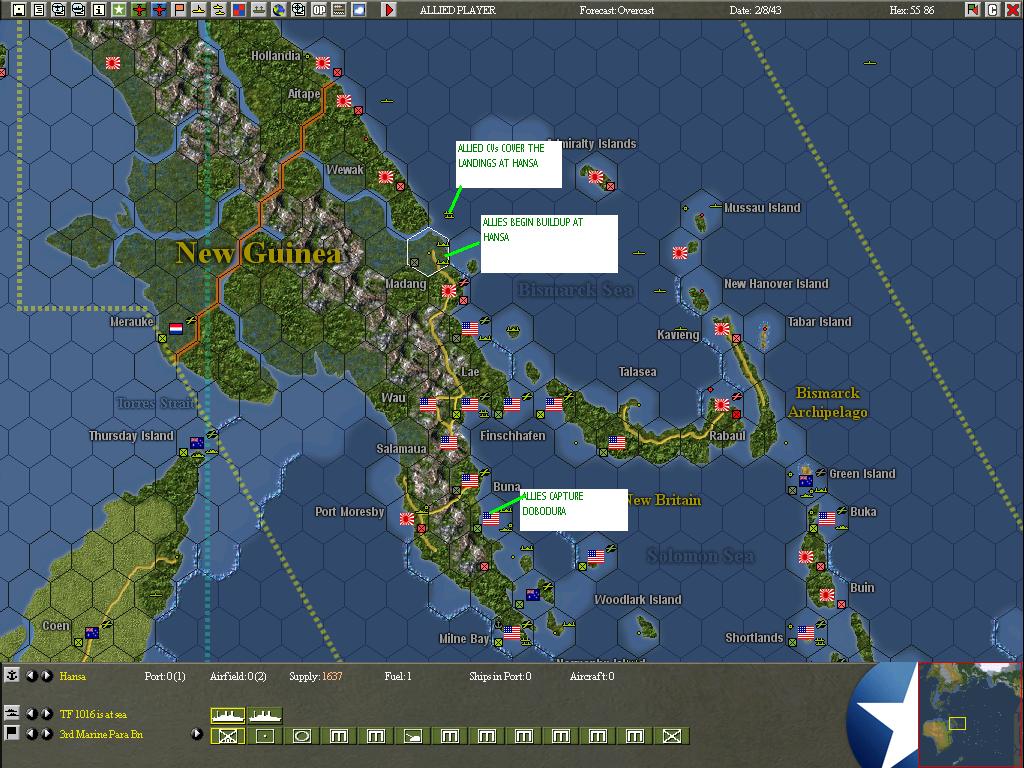The width and height of the screenshot is (1024, 768).
Task: Click the US flag at Wau
Action: point(428,404)
